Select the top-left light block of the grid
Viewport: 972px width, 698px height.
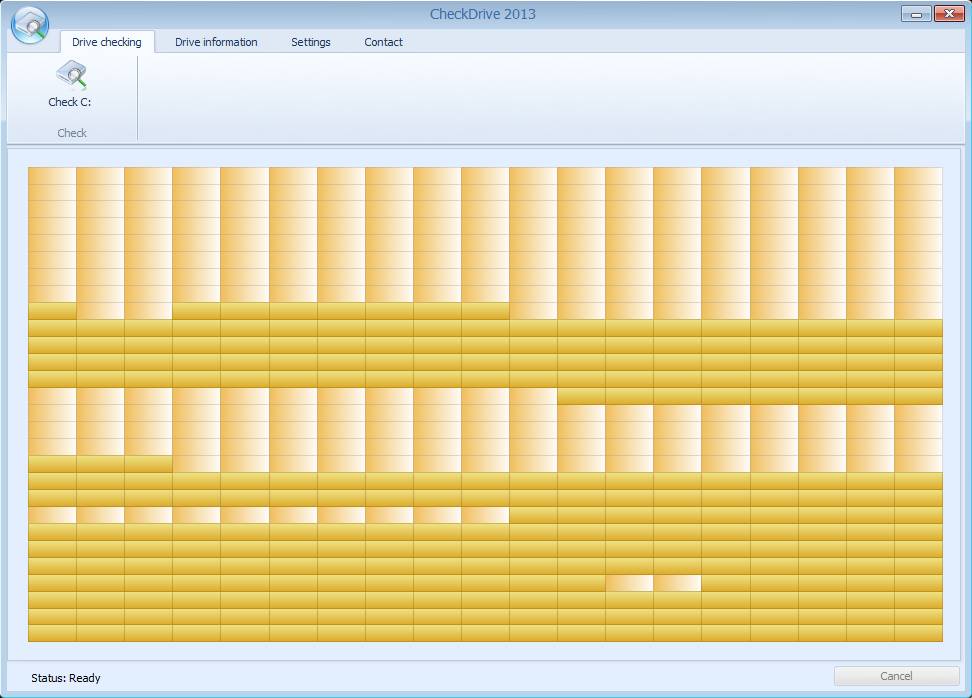[52, 175]
